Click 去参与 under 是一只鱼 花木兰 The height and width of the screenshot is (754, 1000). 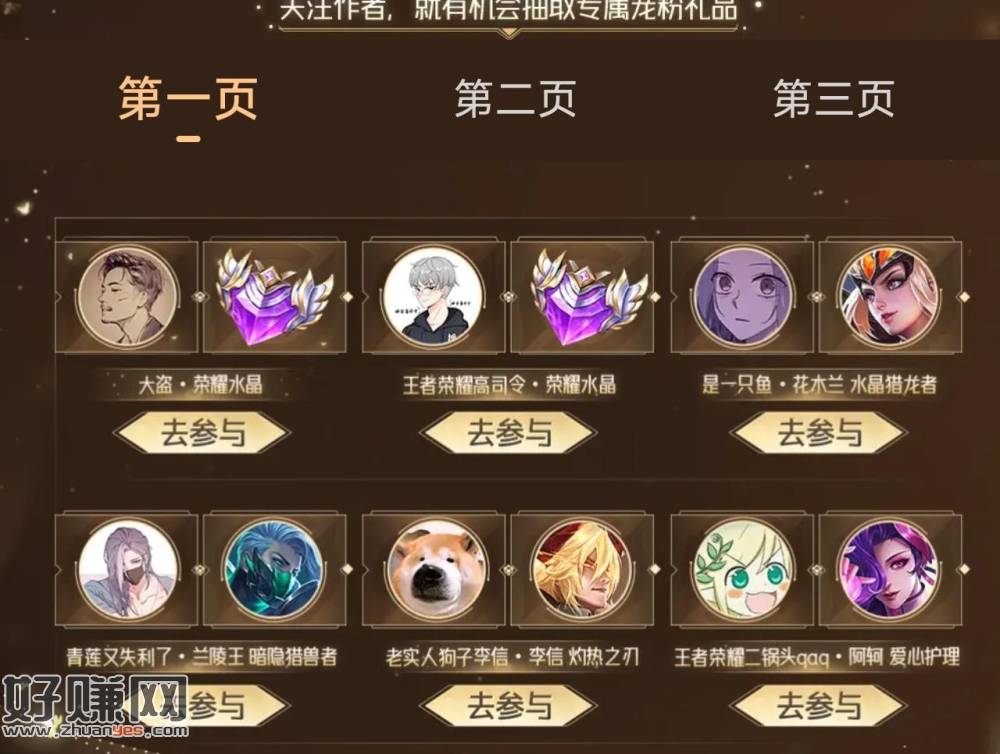(818, 432)
